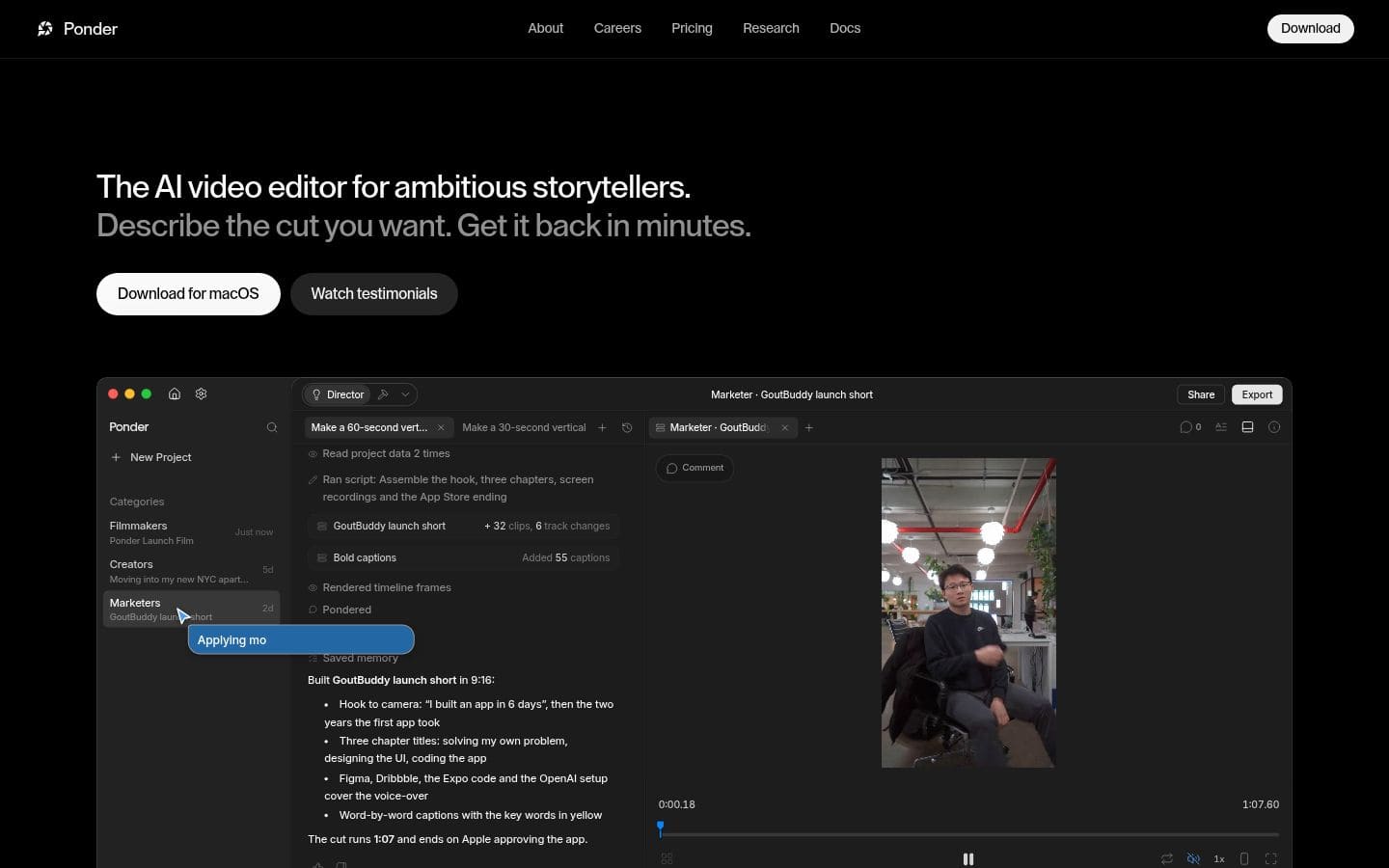The height and width of the screenshot is (868, 1389).
Task: Open the chat history clock icon
Action: point(627,427)
